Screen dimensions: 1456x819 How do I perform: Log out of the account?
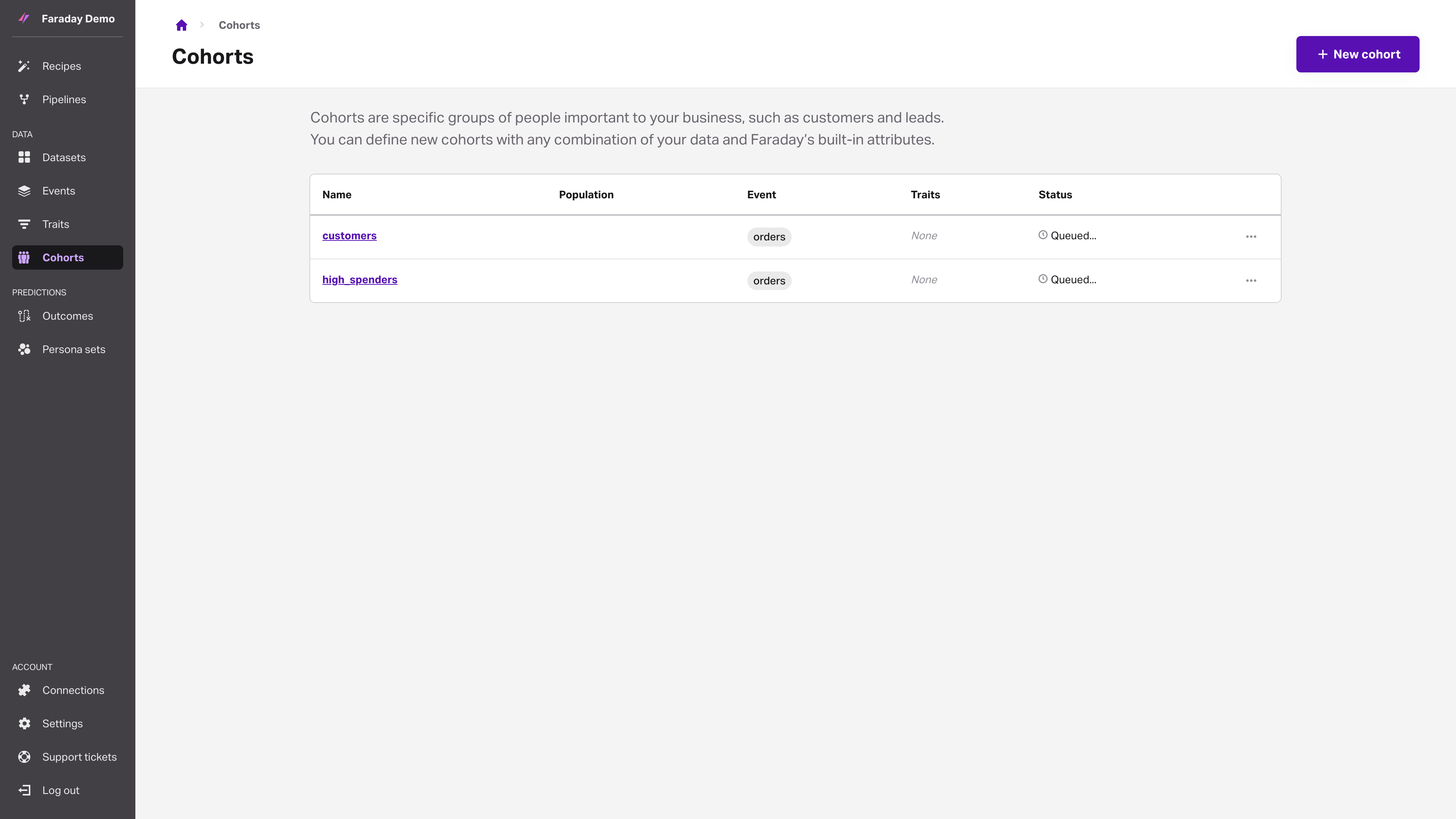[x=67, y=790]
